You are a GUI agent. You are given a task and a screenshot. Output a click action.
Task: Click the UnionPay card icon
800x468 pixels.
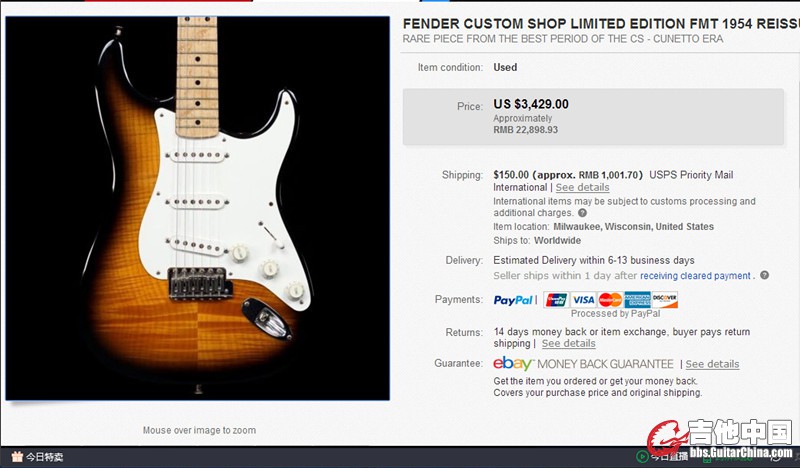tap(556, 300)
